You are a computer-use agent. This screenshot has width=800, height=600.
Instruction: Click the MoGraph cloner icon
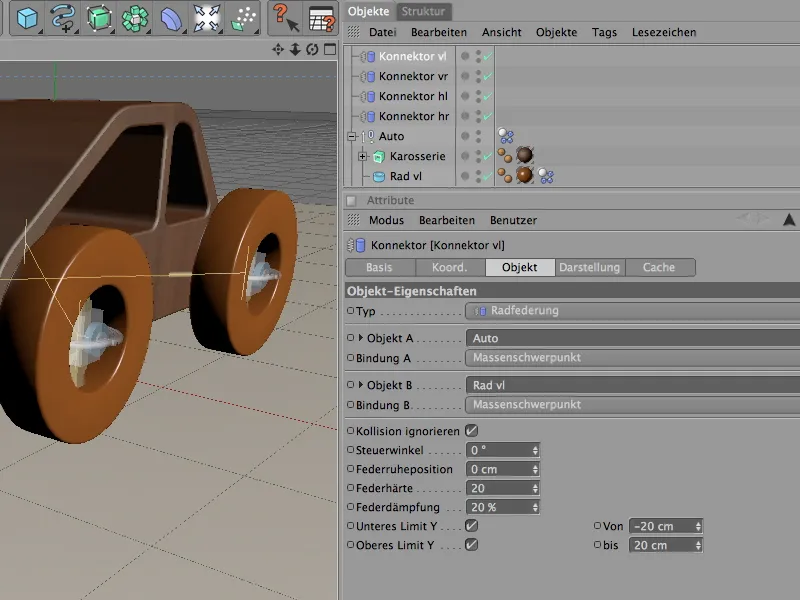(x=134, y=18)
